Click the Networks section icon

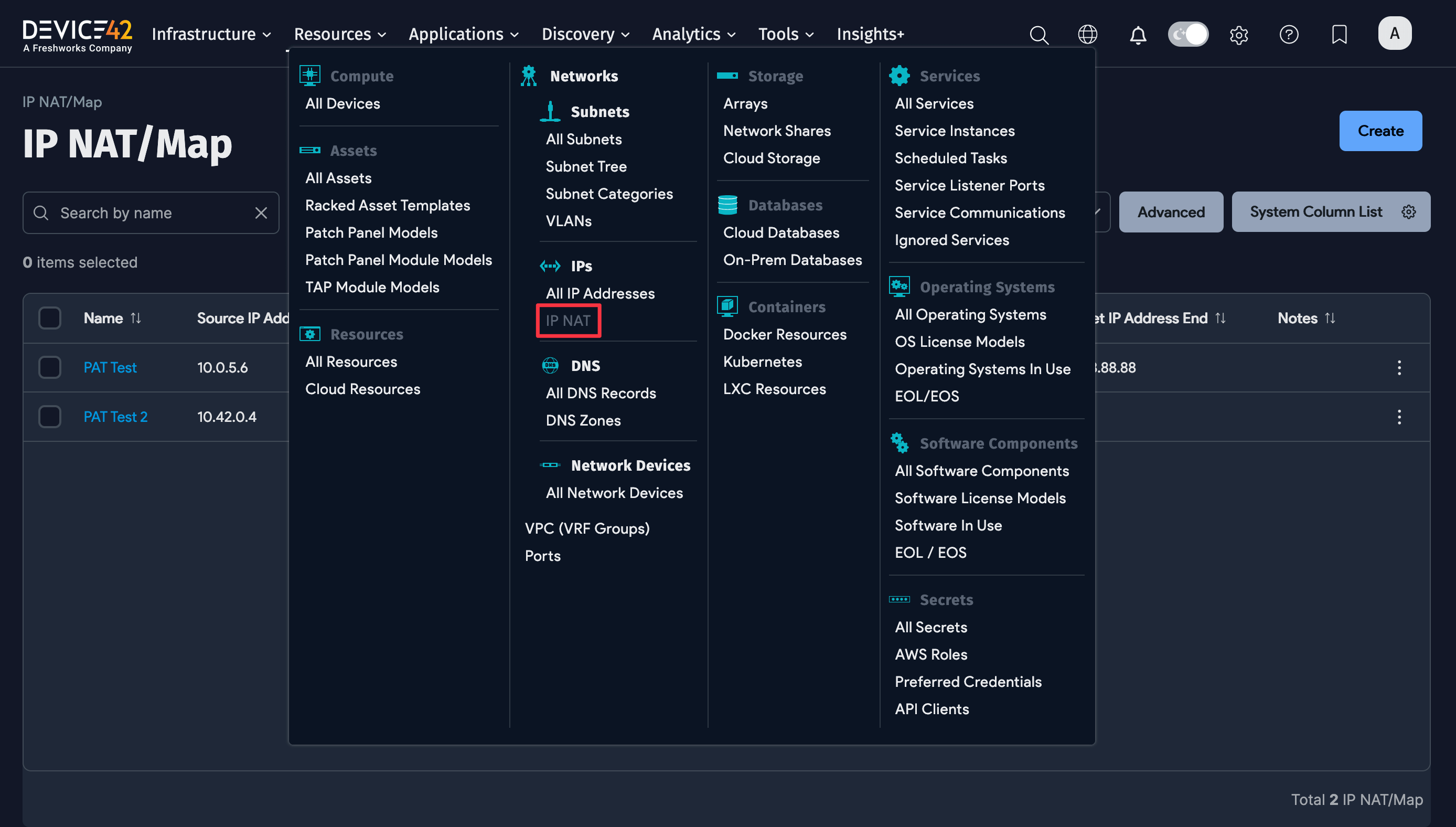tap(529, 75)
